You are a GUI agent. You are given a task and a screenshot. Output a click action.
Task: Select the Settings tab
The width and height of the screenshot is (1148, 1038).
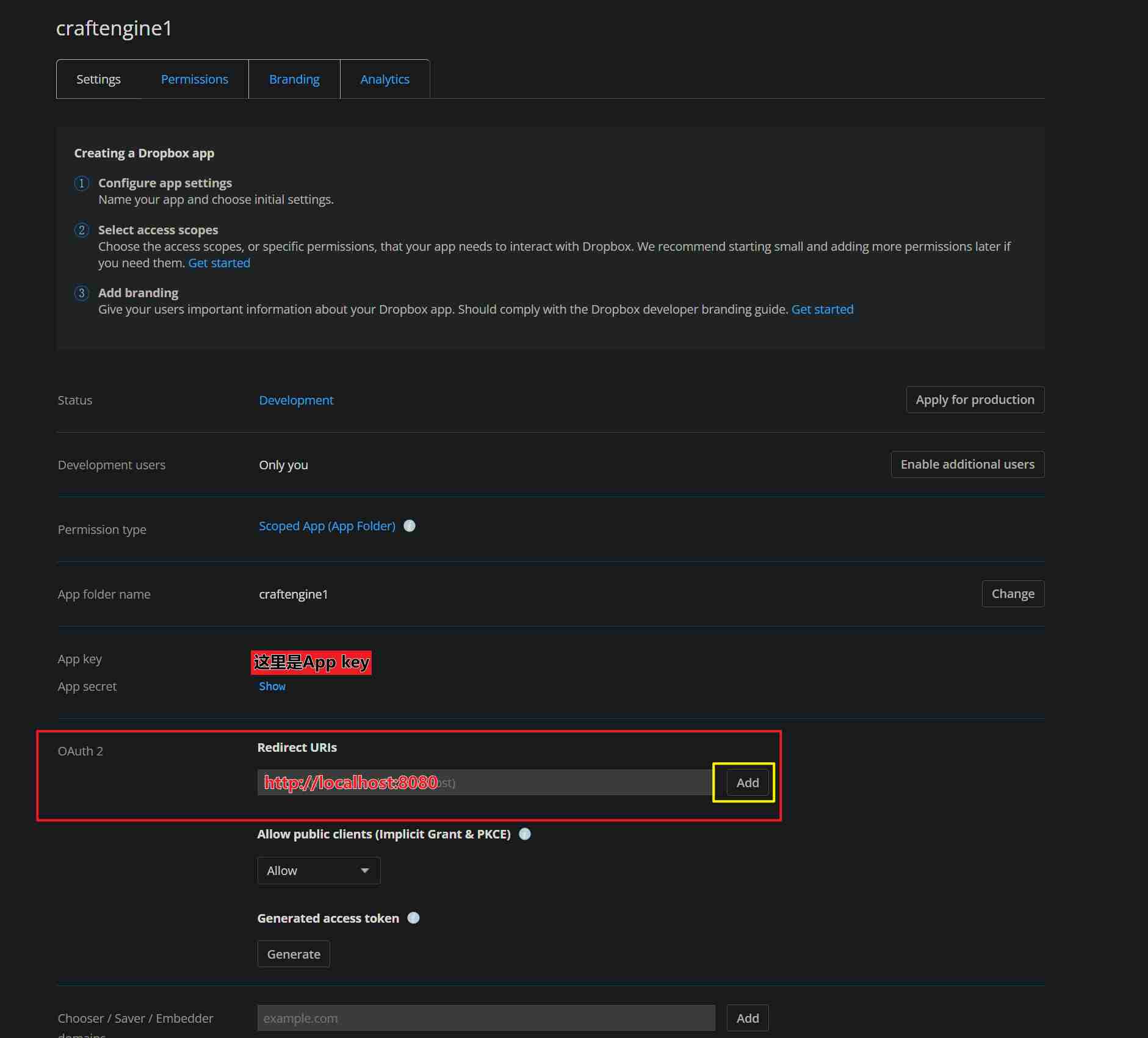click(x=98, y=79)
